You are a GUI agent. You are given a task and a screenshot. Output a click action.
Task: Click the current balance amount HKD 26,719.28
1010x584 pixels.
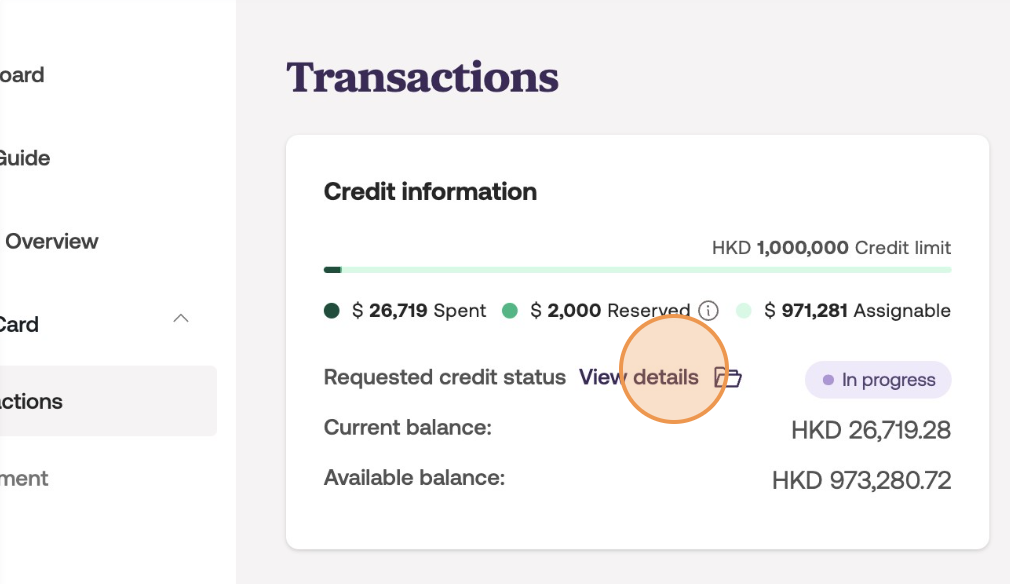pyautogui.click(x=870, y=430)
